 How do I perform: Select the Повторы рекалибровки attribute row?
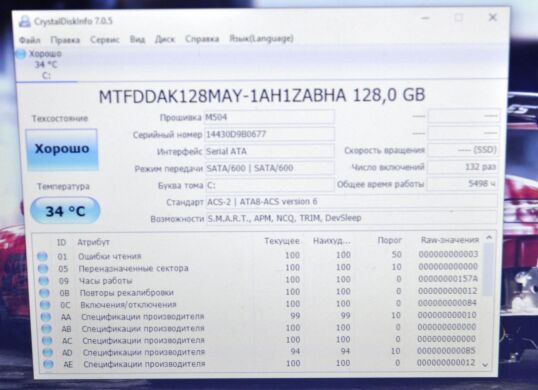click(x=259, y=292)
